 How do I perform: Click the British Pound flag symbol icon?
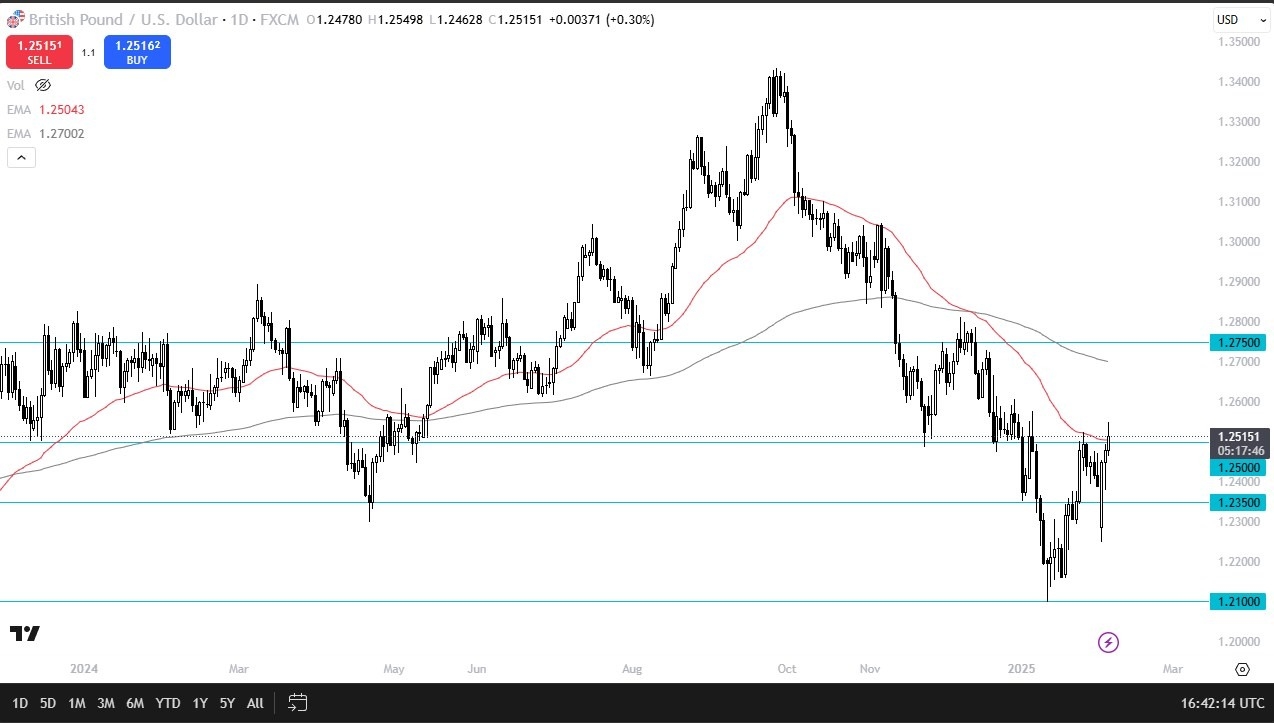pyautogui.click(x=14, y=19)
